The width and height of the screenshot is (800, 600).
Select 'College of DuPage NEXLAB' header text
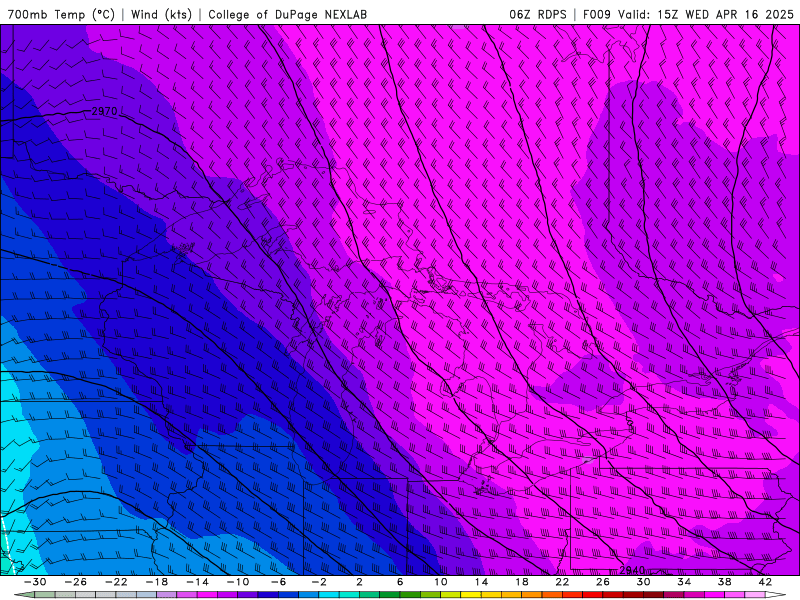coord(287,14)
